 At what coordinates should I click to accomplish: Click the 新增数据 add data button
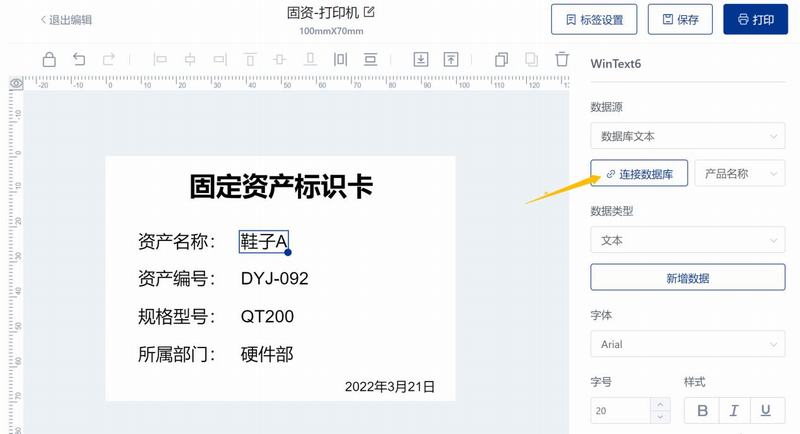[x=688, y=277]
